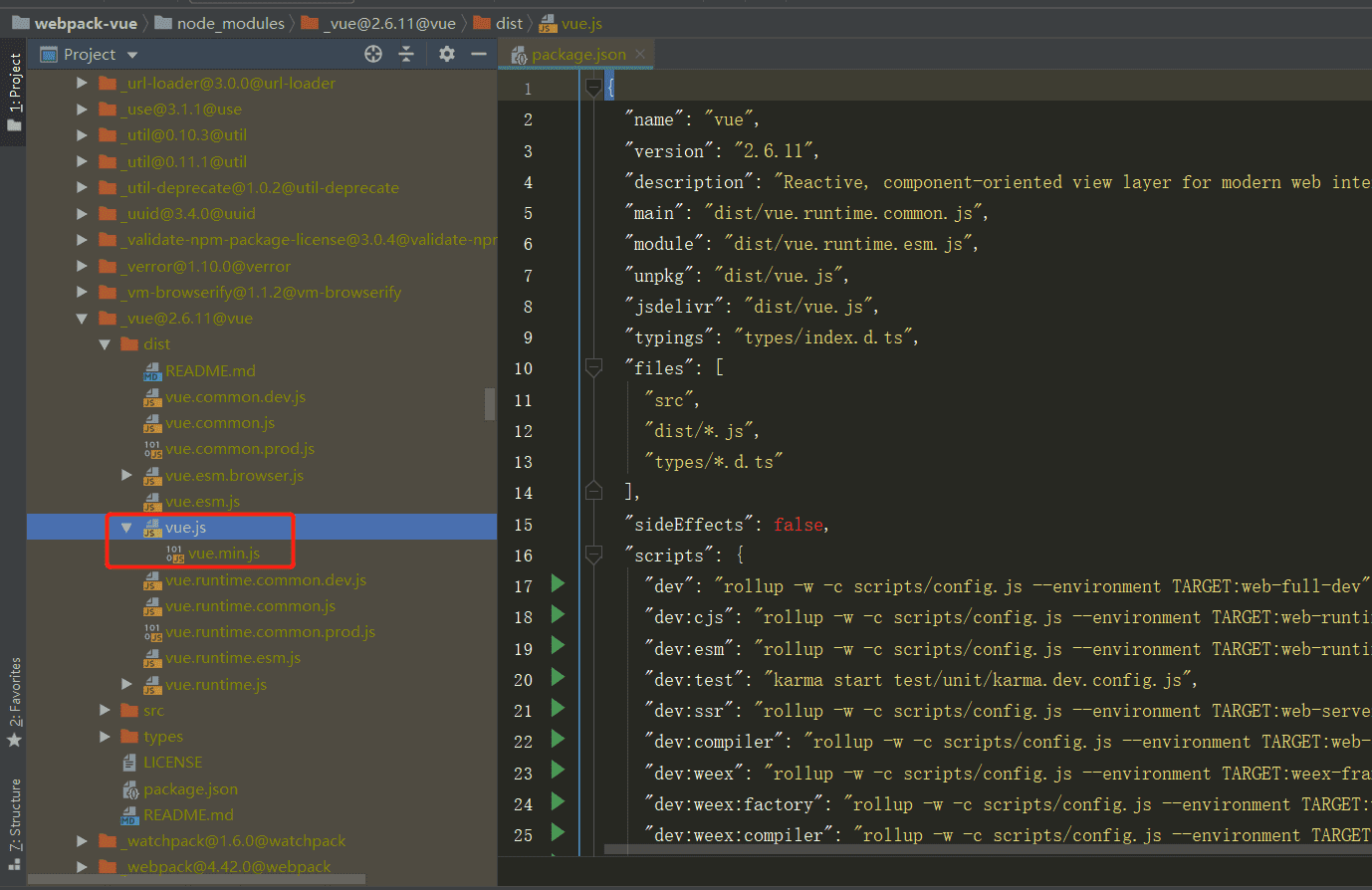Click the Project tree horizontal scrollbar
Viewport: 1372px width, 890px height.
196,880
